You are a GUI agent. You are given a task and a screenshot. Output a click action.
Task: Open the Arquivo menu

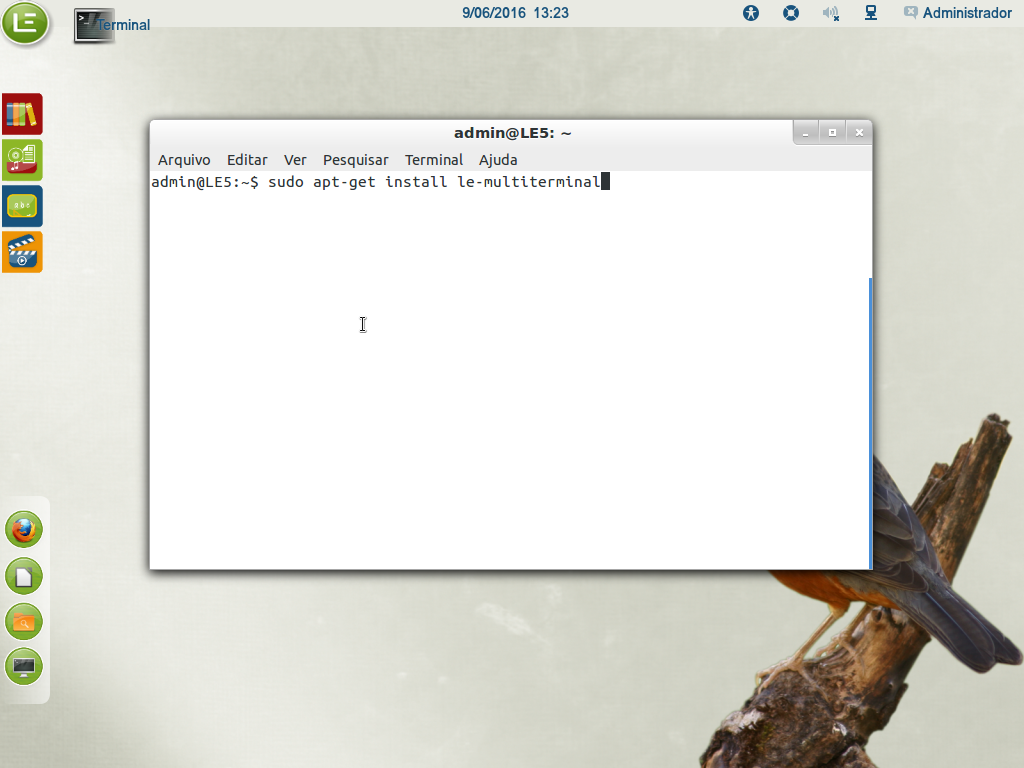tap(184, 160)
